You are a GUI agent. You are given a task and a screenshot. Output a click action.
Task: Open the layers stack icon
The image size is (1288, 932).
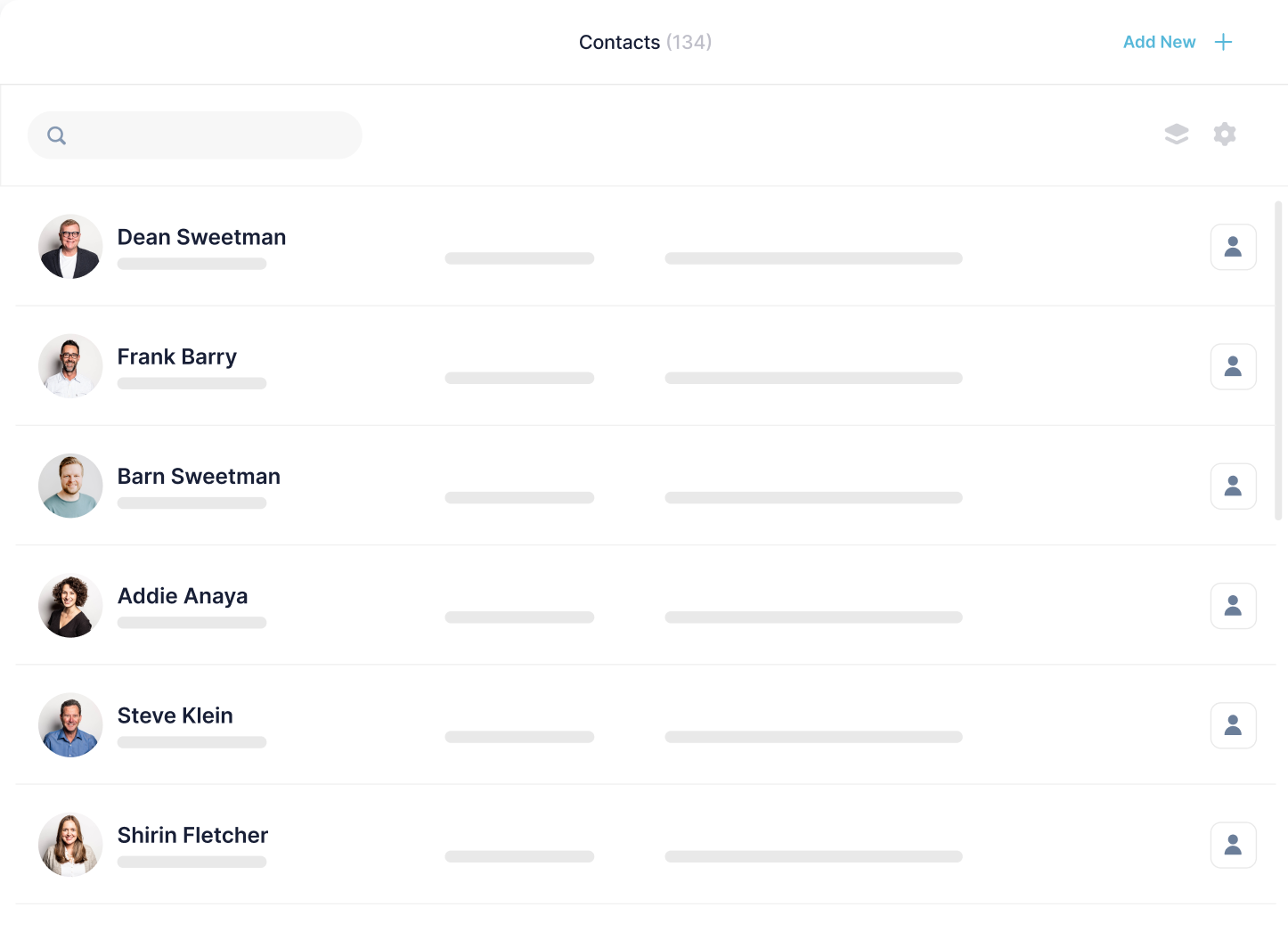pos(1177,135)
